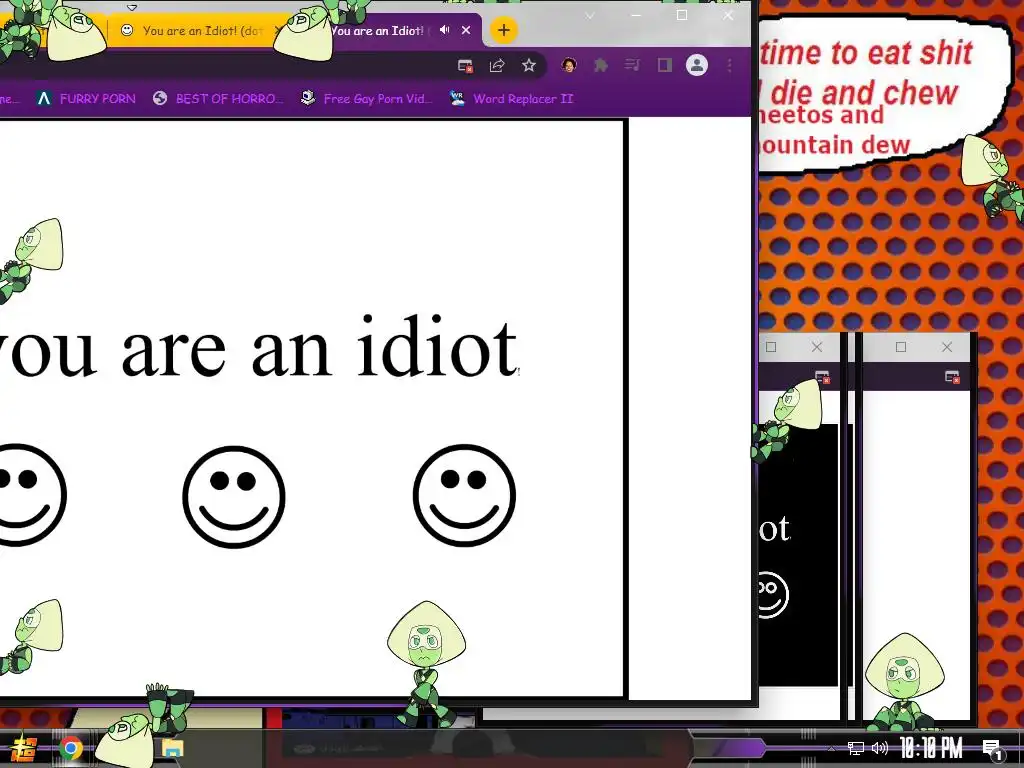Open the 'Word Replacer II' bookmark

tap(512, 99)
